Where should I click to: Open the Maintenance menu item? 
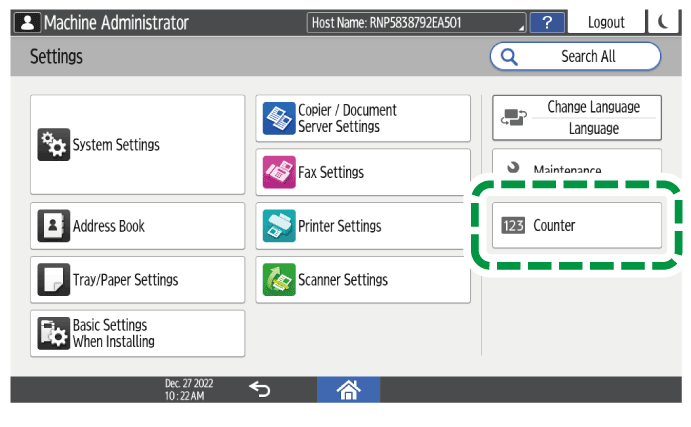577,169
